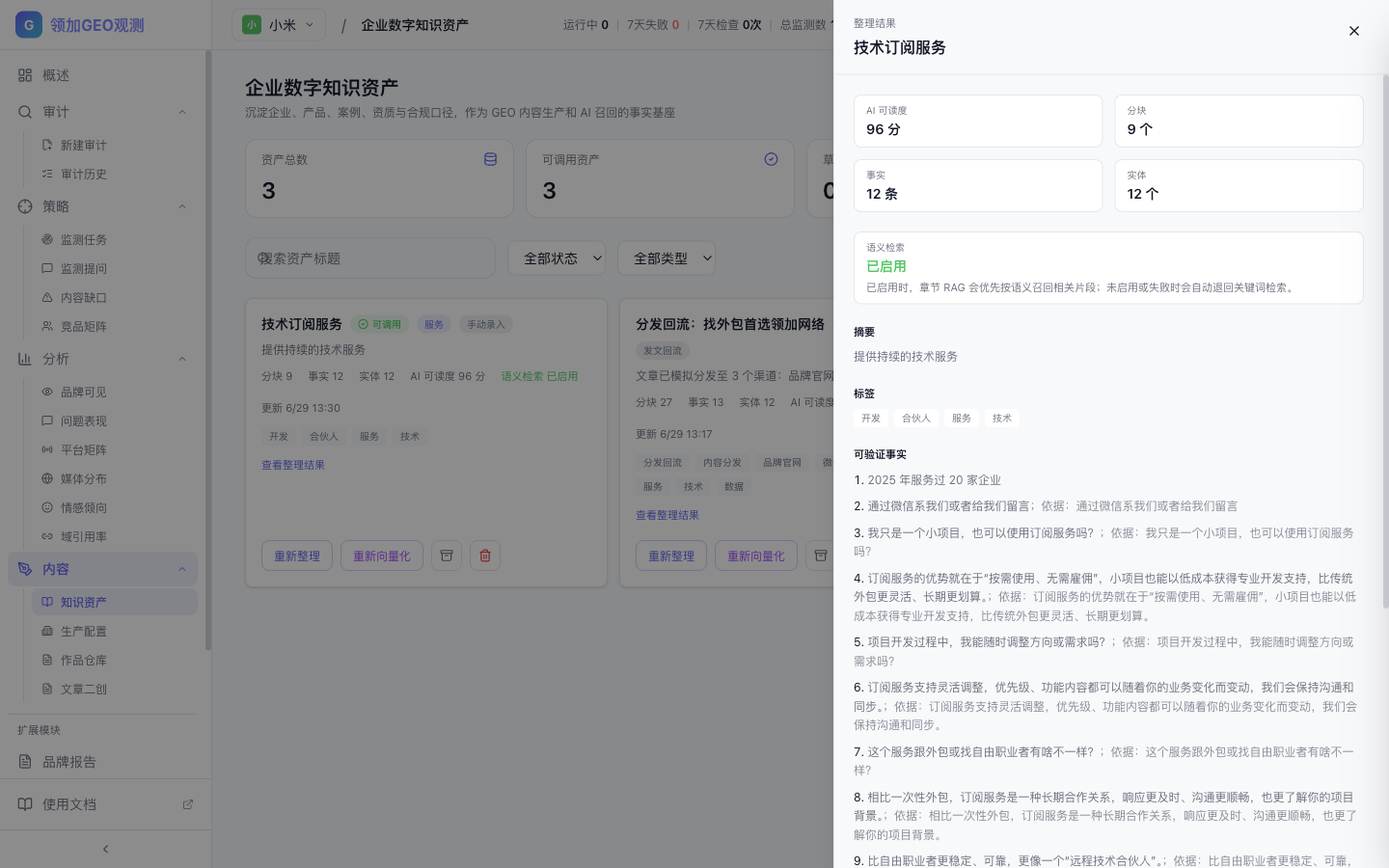Click the 分析 chart icon

point(25,359)
